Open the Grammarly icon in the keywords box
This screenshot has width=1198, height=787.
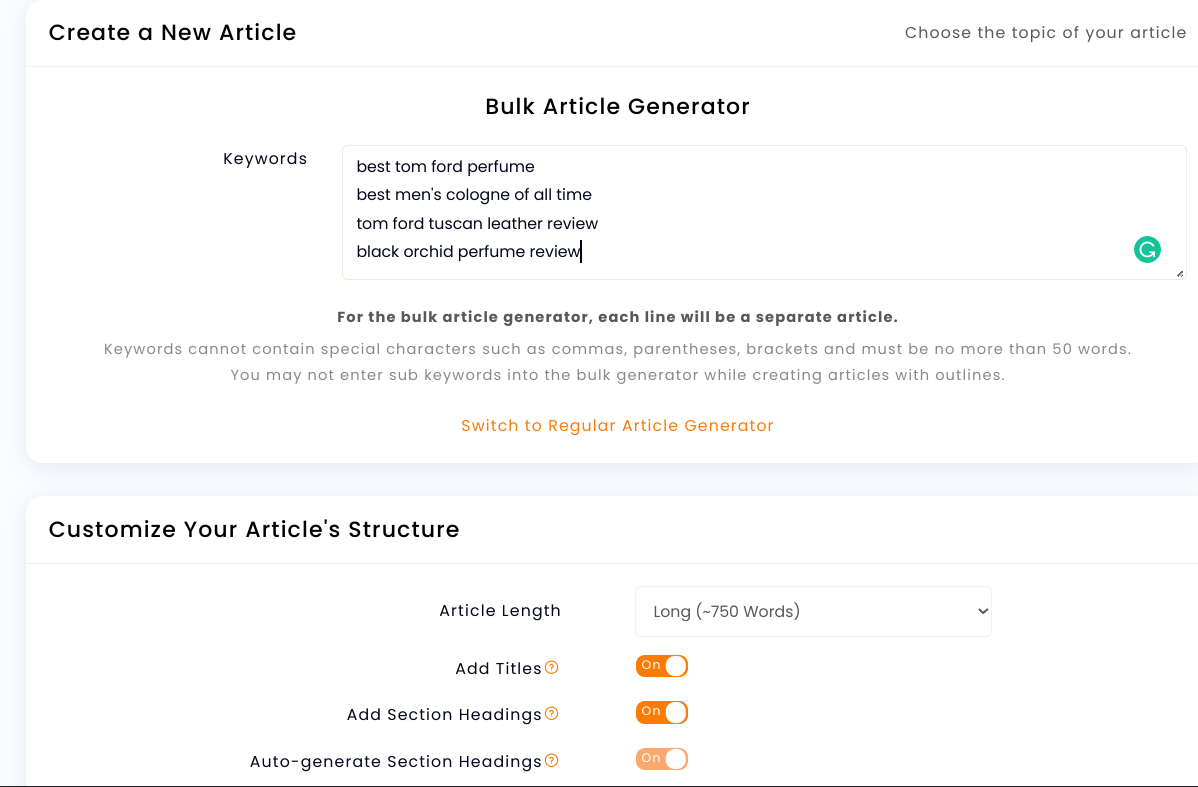(x=1147, y=249)
